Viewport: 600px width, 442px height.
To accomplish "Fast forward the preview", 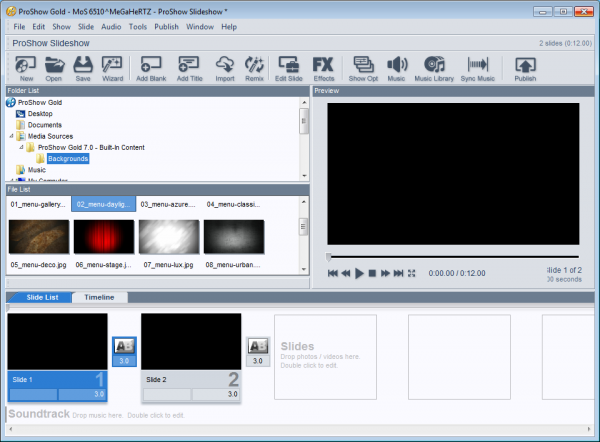I will click(385, 273).
